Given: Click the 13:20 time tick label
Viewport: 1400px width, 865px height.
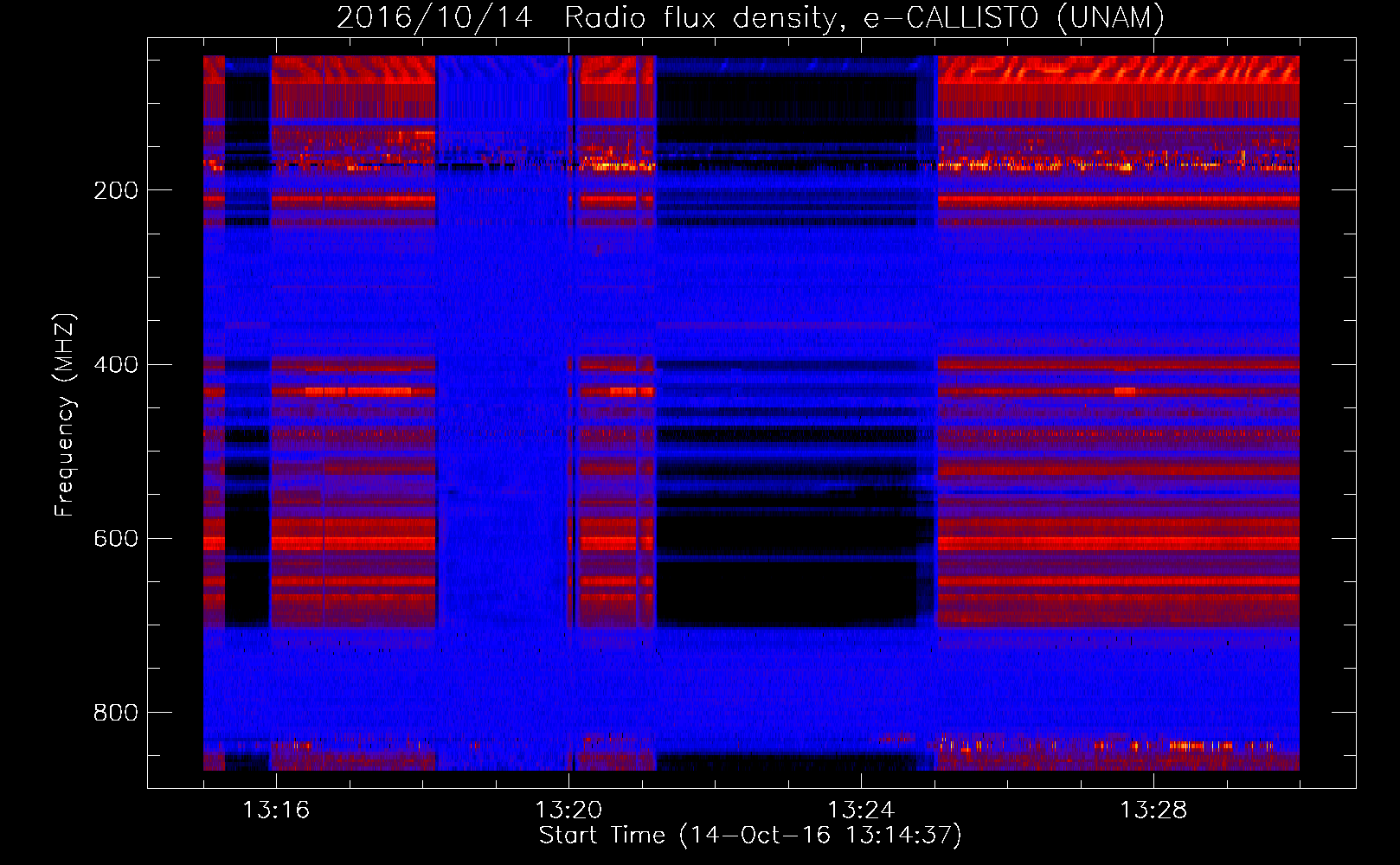Looking at the screenshot, I should tap(568, 811).
